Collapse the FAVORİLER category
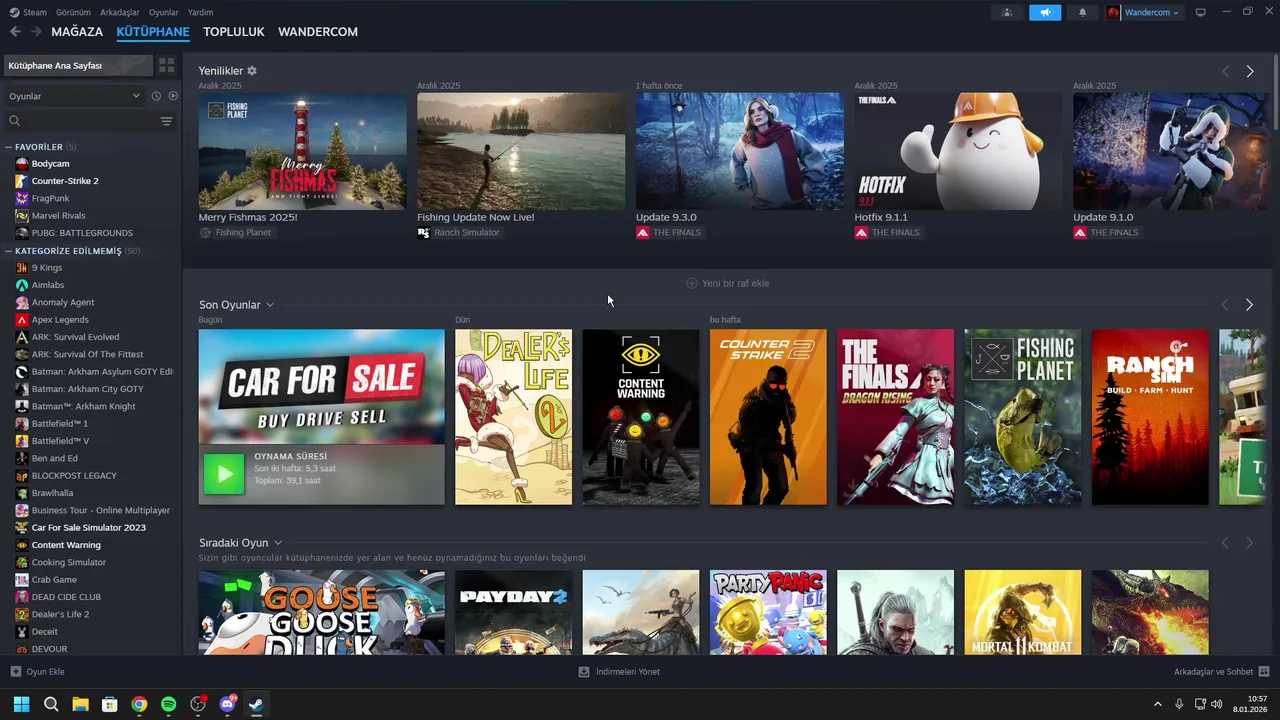1280x720 pixels. [x=9, y=147]
